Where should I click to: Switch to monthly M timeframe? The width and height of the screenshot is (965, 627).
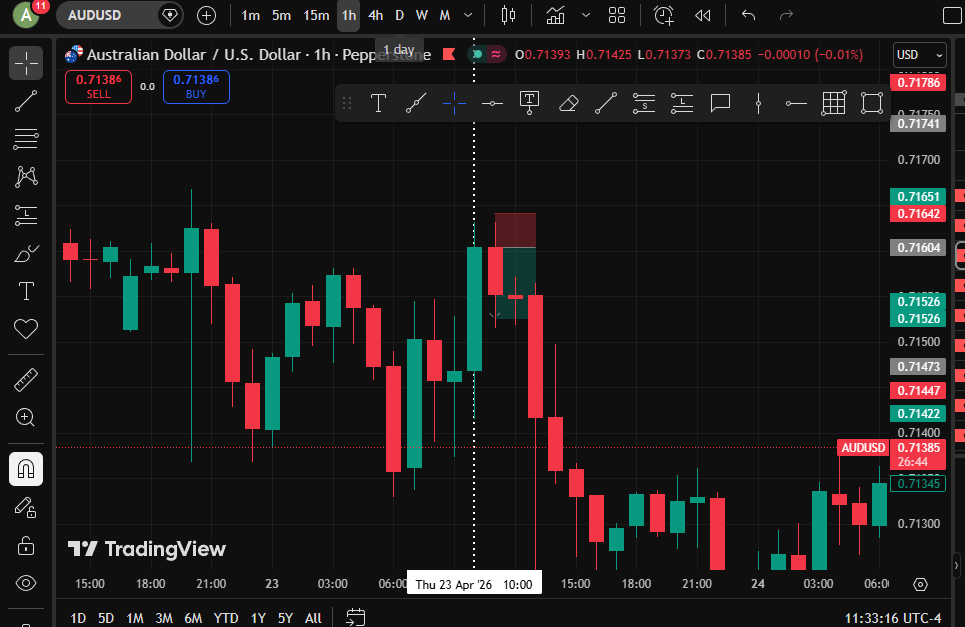tap(444, 15)
